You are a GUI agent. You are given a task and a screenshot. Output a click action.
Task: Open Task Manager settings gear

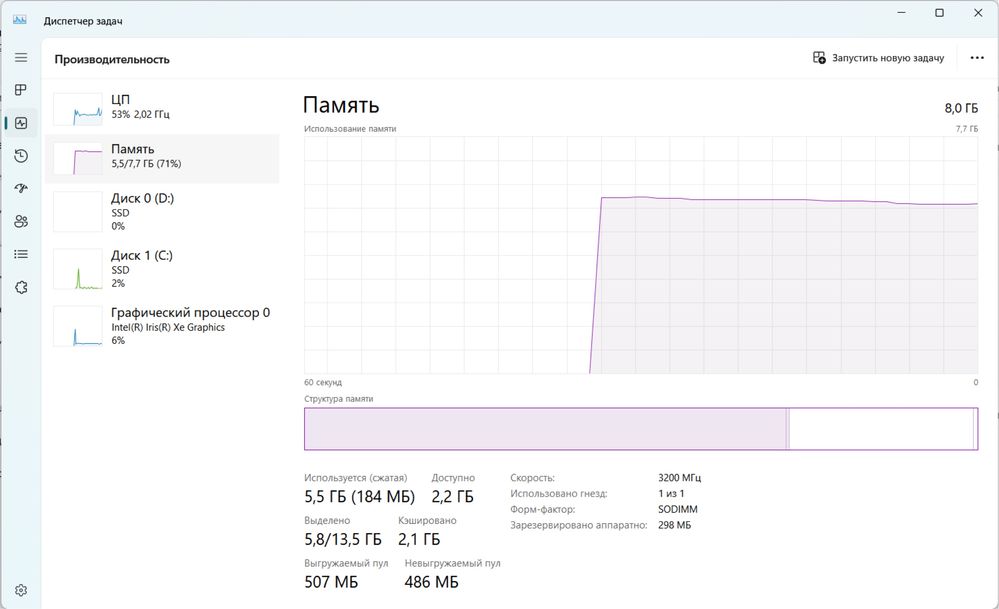tap(21, 591)
